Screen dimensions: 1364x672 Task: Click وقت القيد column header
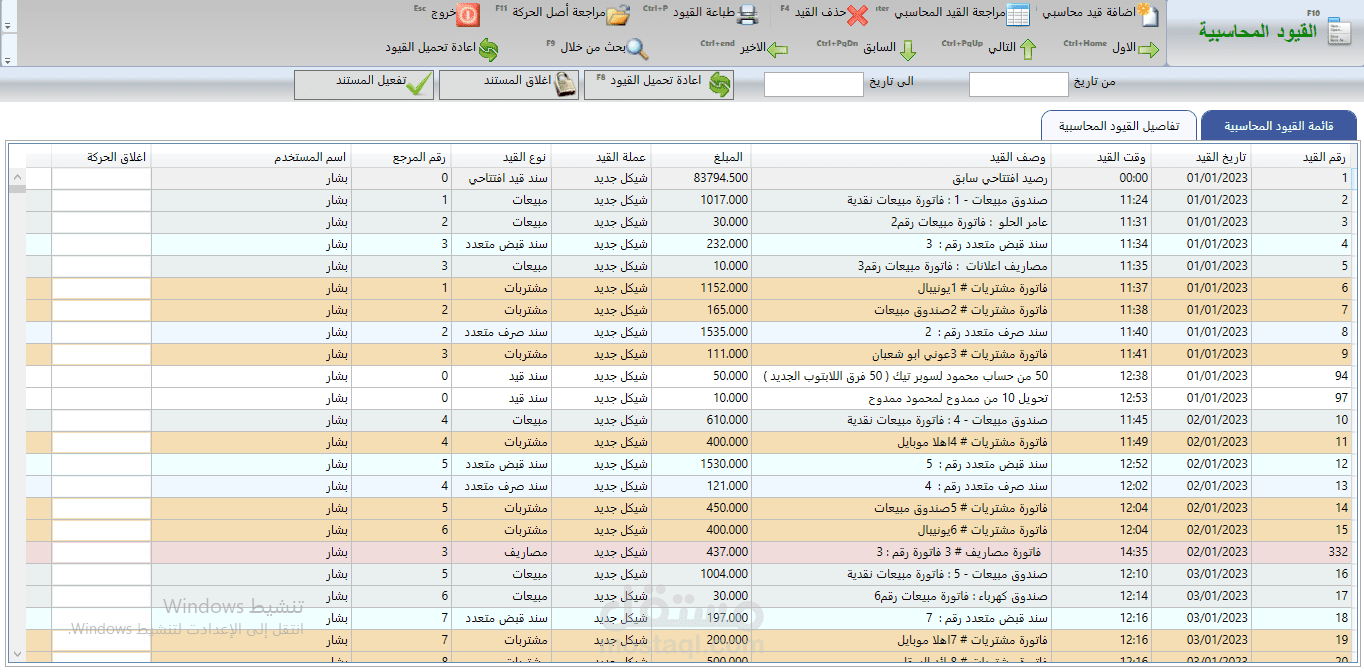coord(1101,157)
